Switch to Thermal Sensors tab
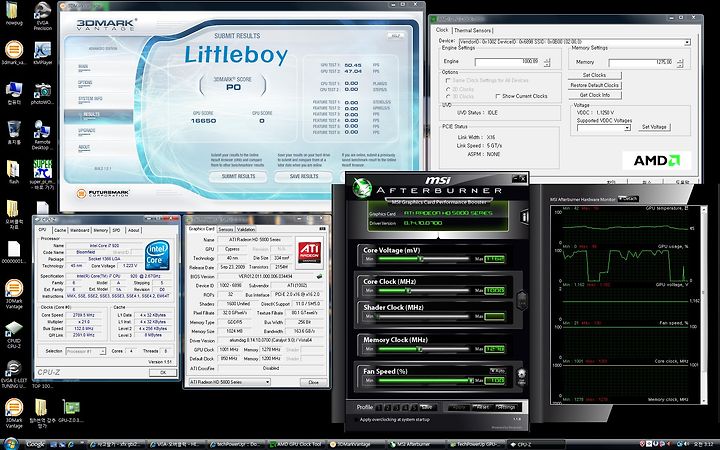 [472, 30]
